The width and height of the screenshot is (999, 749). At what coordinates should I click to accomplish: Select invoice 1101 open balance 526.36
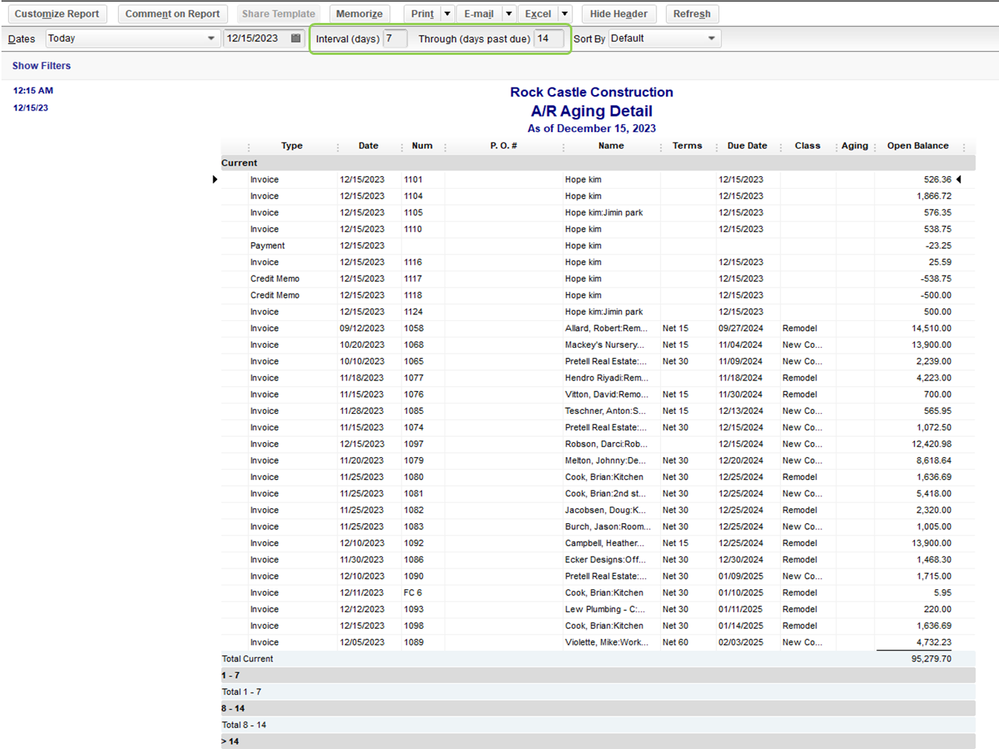pos(937,180)
